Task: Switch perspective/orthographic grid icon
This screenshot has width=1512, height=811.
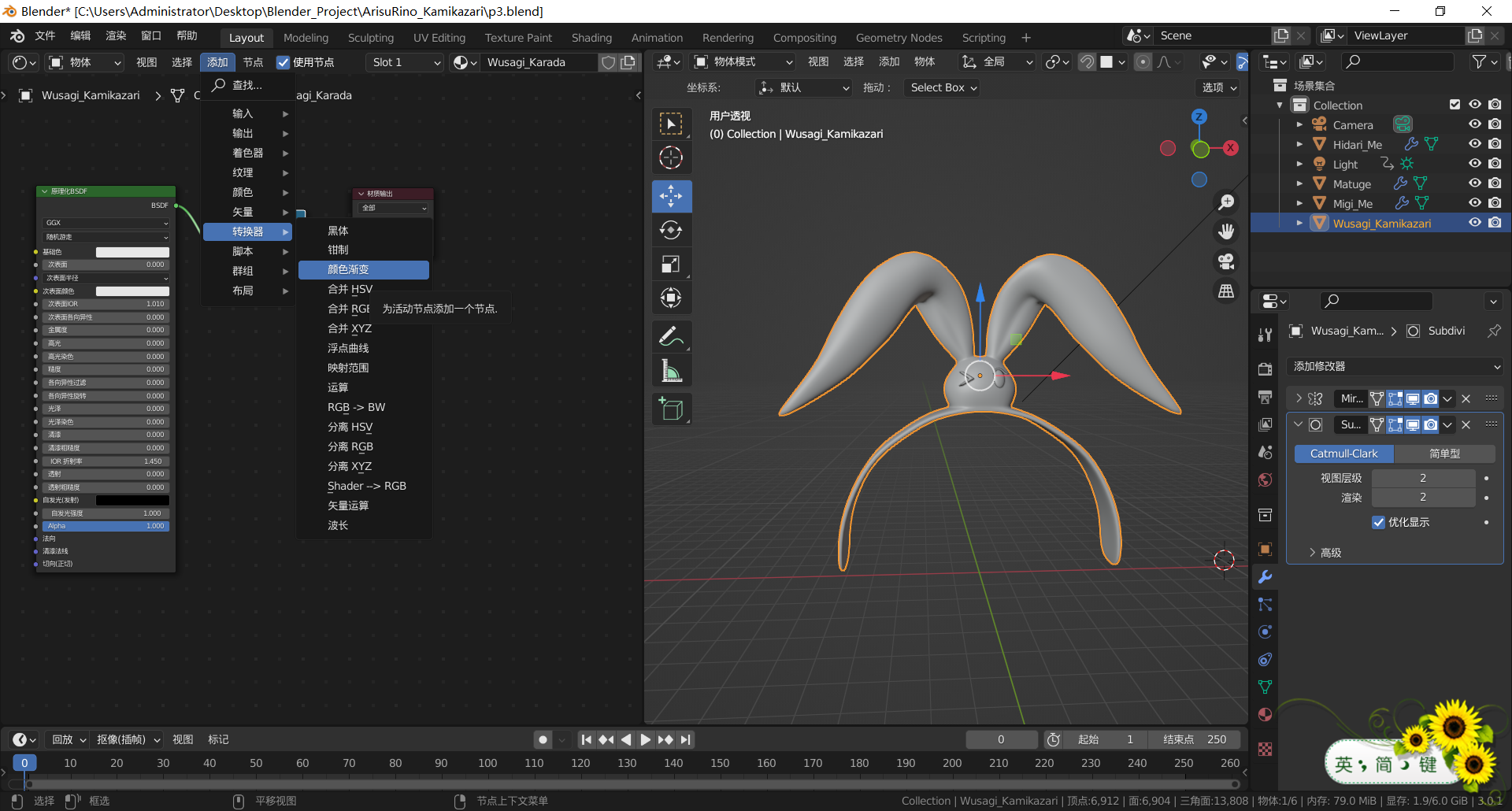Action: coord(1226,291)
